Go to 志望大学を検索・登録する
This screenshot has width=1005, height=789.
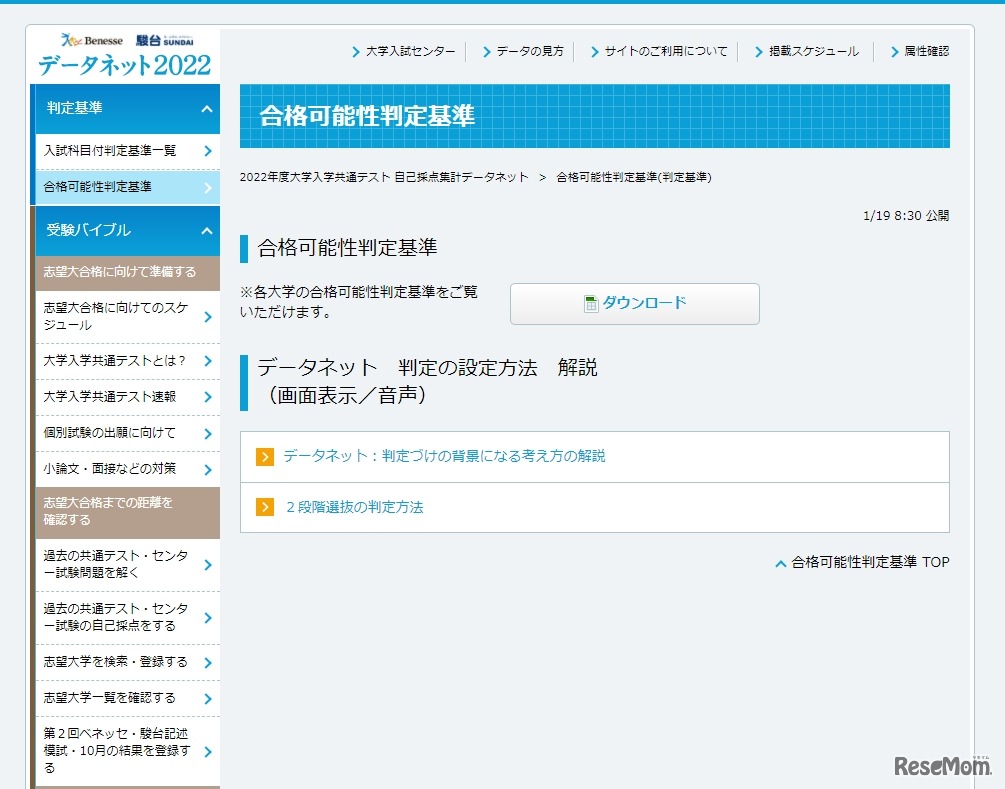pyautogui.click(x=115, y=662)
